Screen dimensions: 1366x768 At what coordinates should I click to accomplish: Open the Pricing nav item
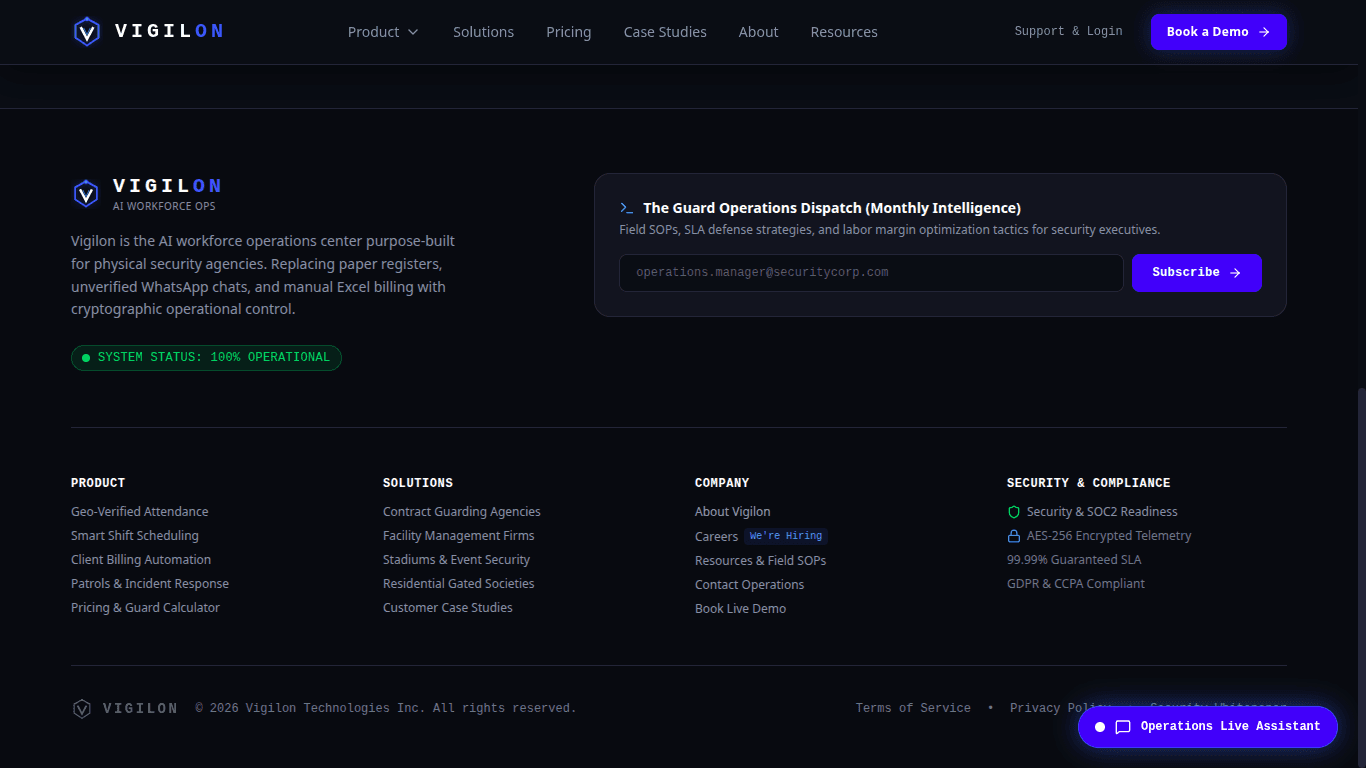click(x=569, y=32)
